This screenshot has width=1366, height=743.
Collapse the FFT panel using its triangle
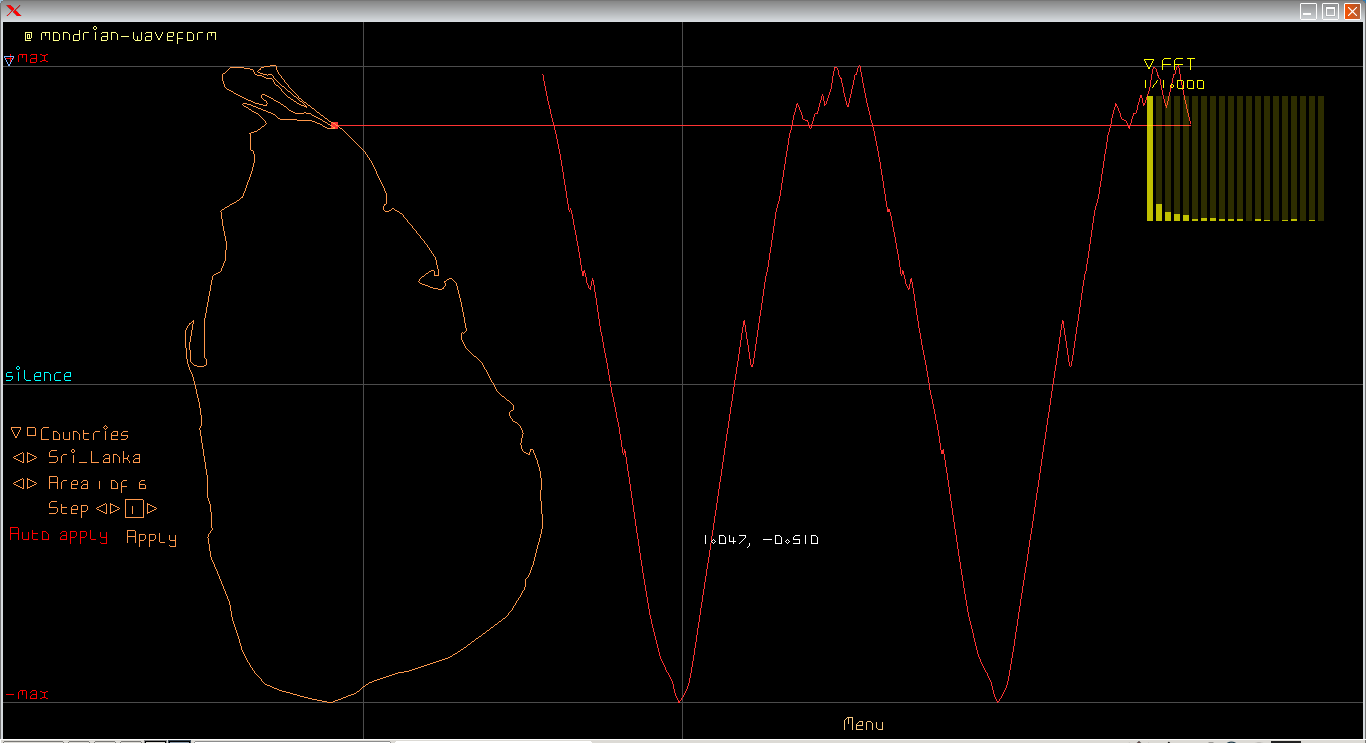1149,64
